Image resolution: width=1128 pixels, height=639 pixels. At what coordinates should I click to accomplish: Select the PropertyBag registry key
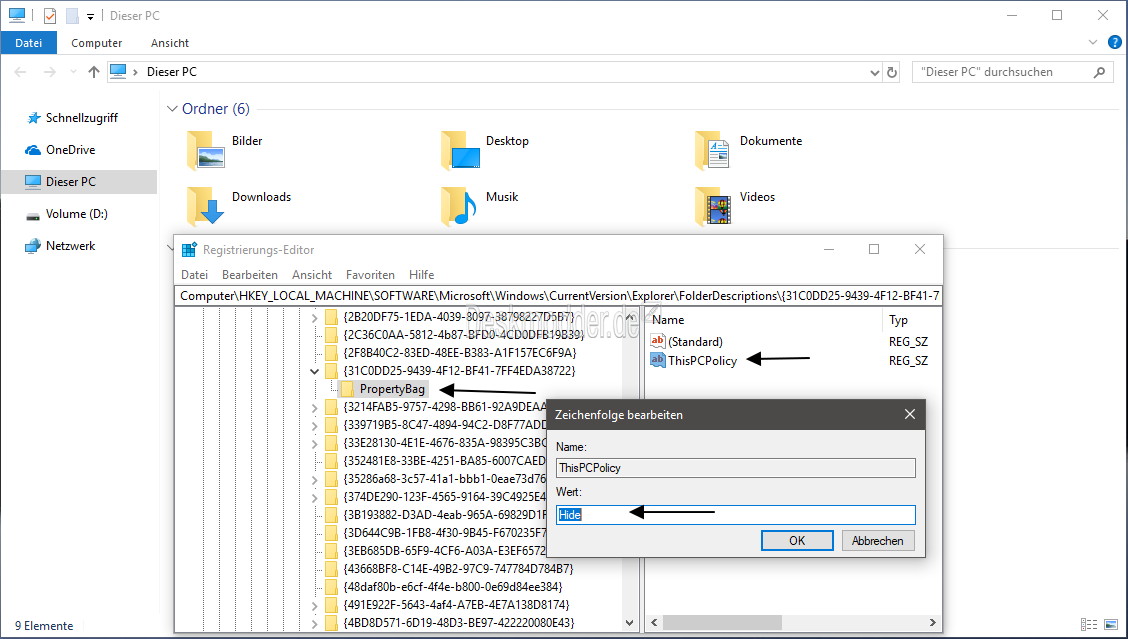392,389
